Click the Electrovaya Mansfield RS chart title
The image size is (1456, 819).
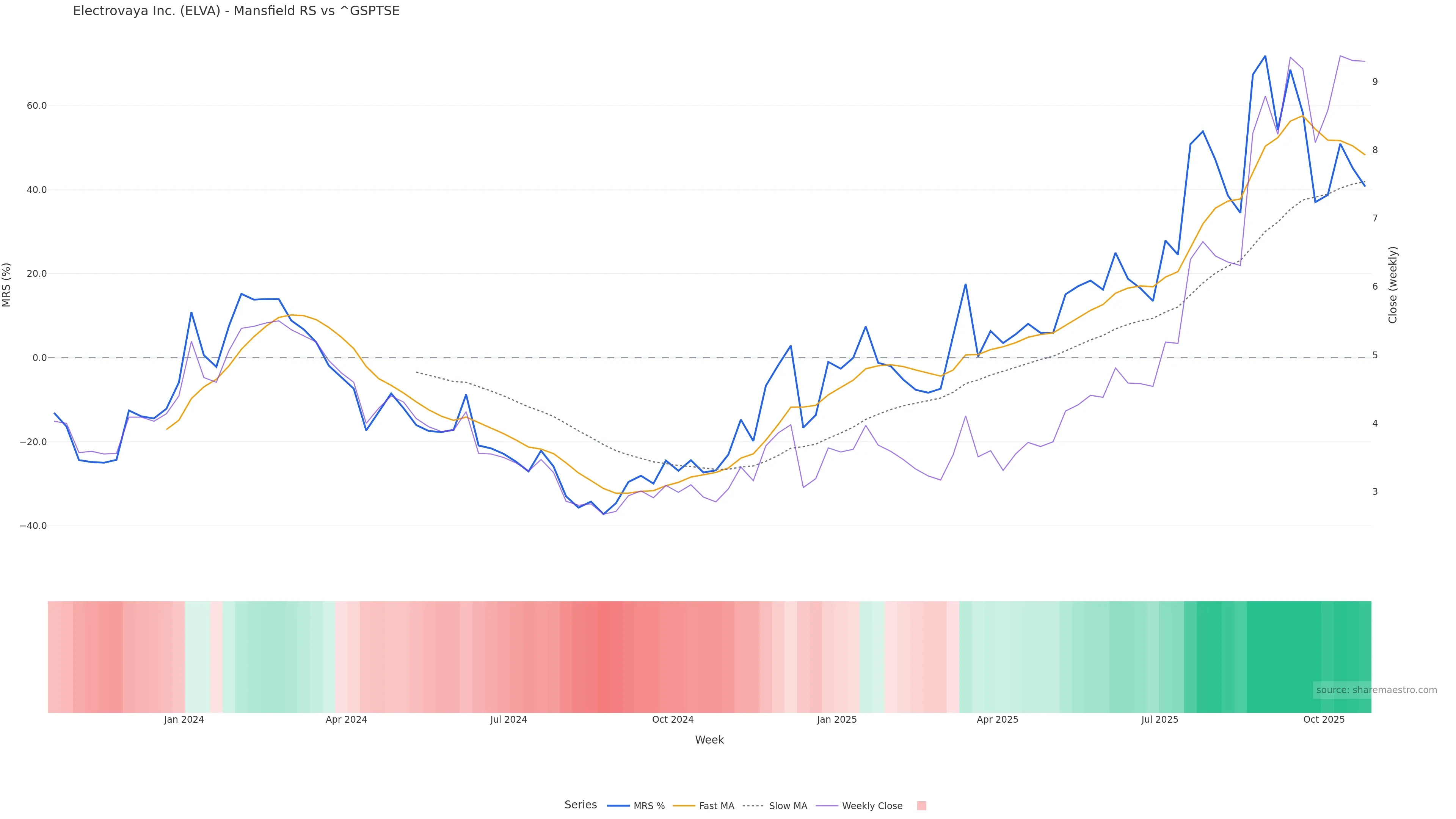pyautogui.click(x=236, y=11)
